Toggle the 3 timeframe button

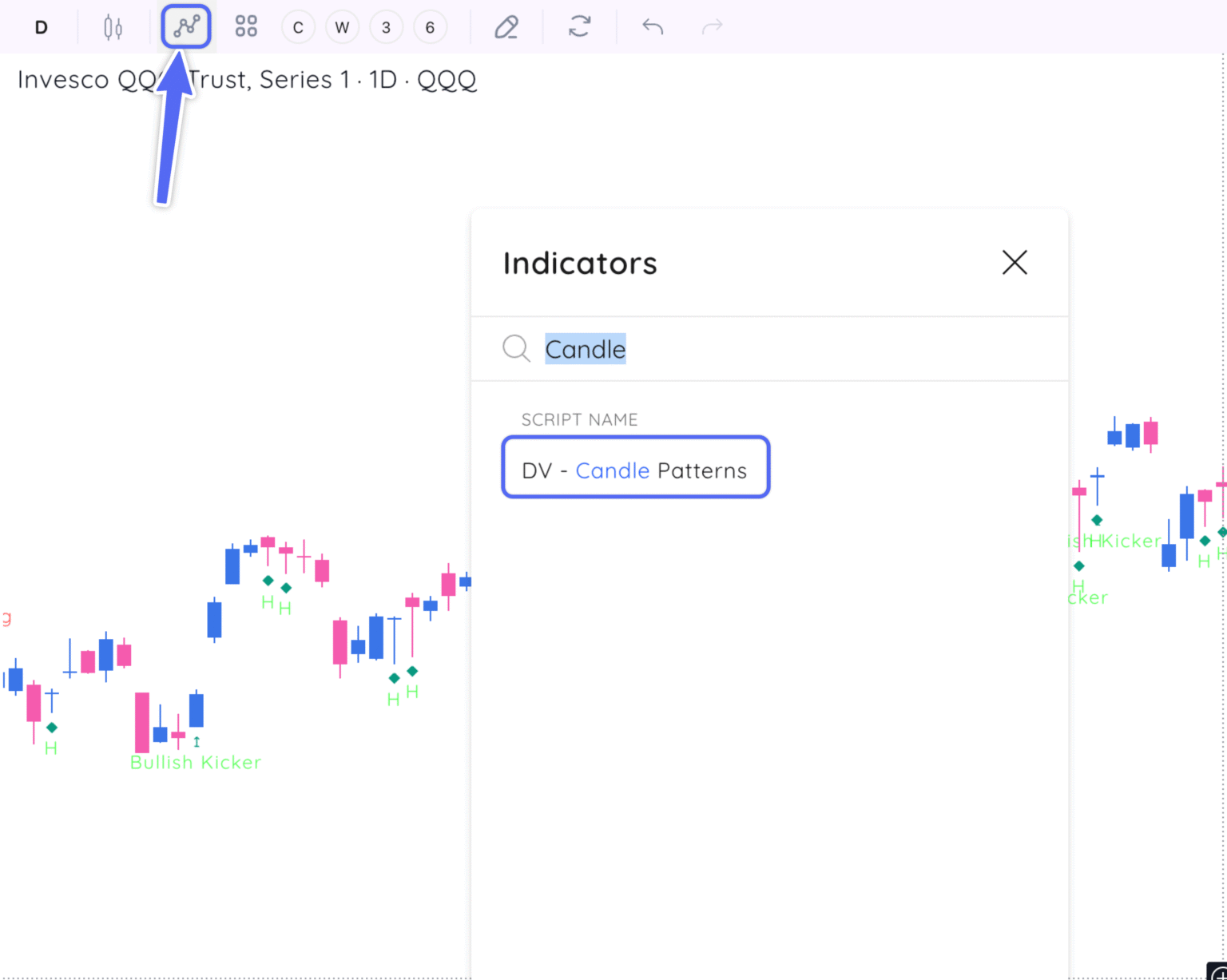click(386, 26)
